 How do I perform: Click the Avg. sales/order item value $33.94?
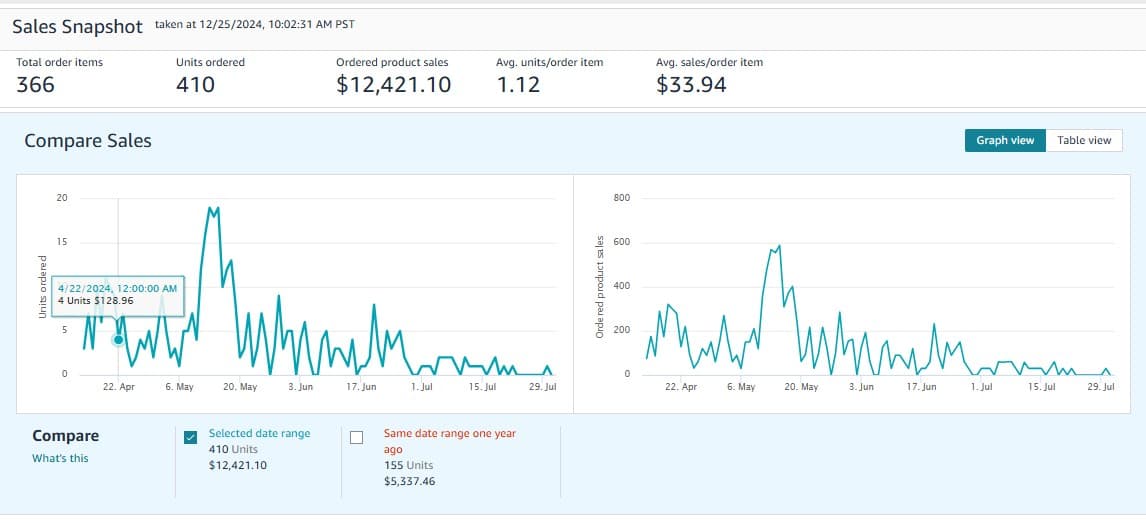coord(691,85)
